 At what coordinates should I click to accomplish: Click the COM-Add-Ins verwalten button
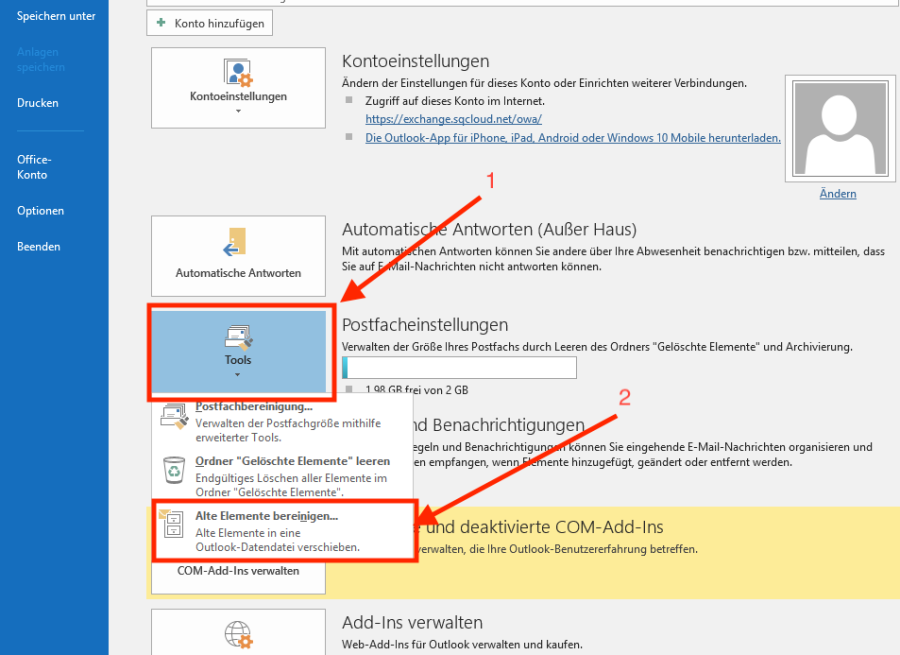click(x=238, y=570)
